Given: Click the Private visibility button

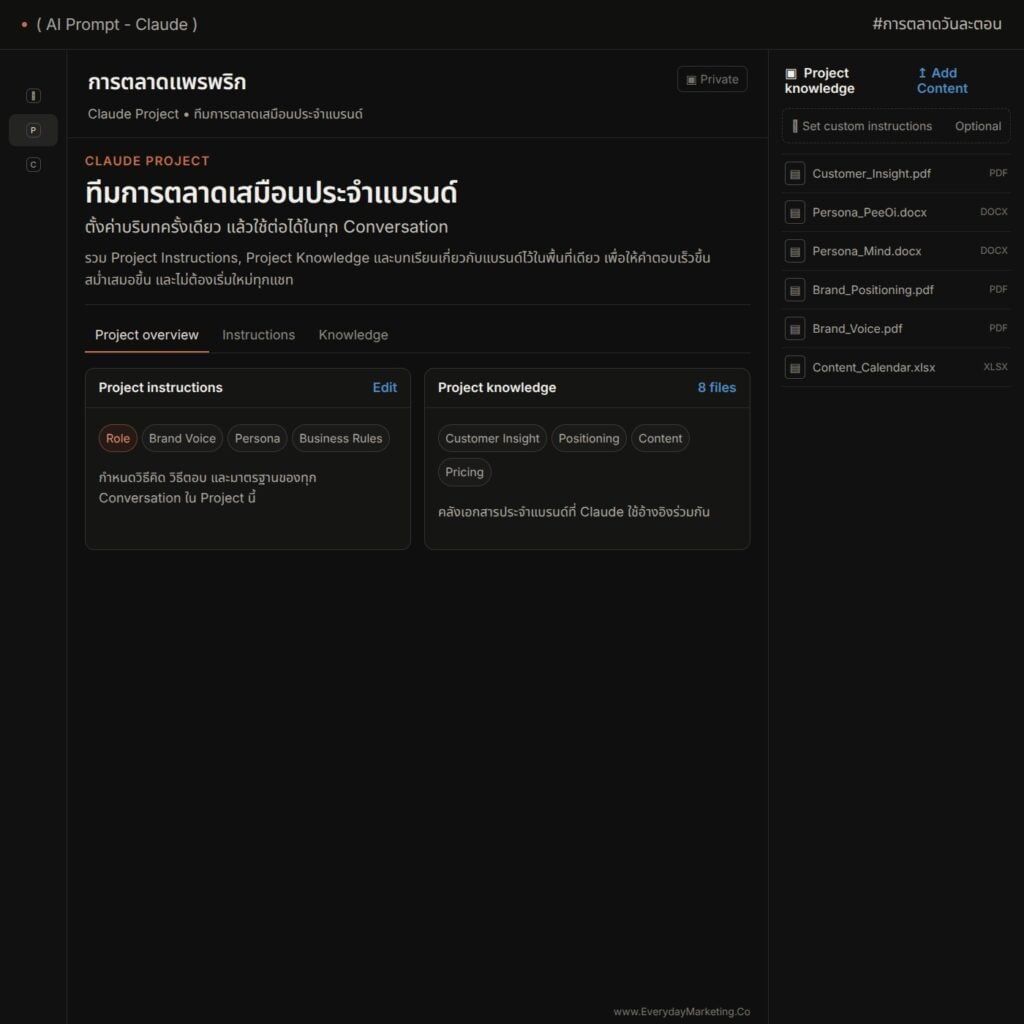Looking at the screenshot, I should [x=712, y=80].
